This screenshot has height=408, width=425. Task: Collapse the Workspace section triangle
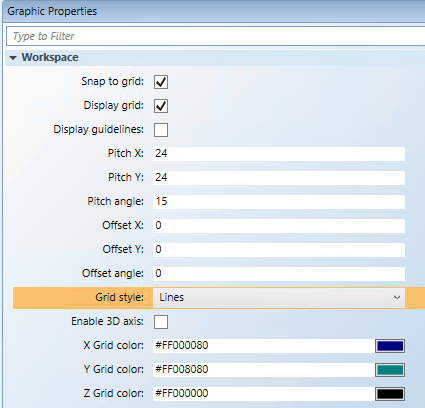coord(13,58)
